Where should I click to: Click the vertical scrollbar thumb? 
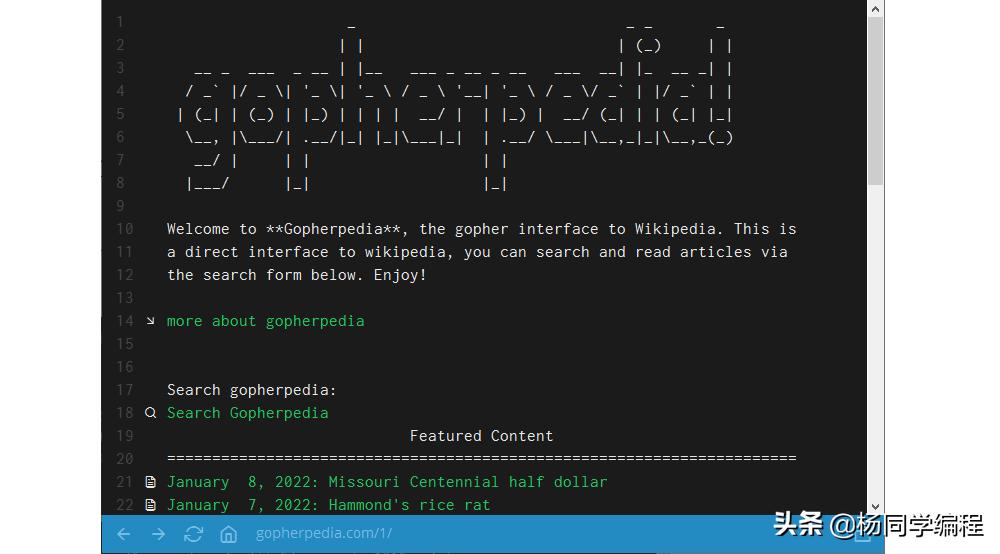point(875,101)
